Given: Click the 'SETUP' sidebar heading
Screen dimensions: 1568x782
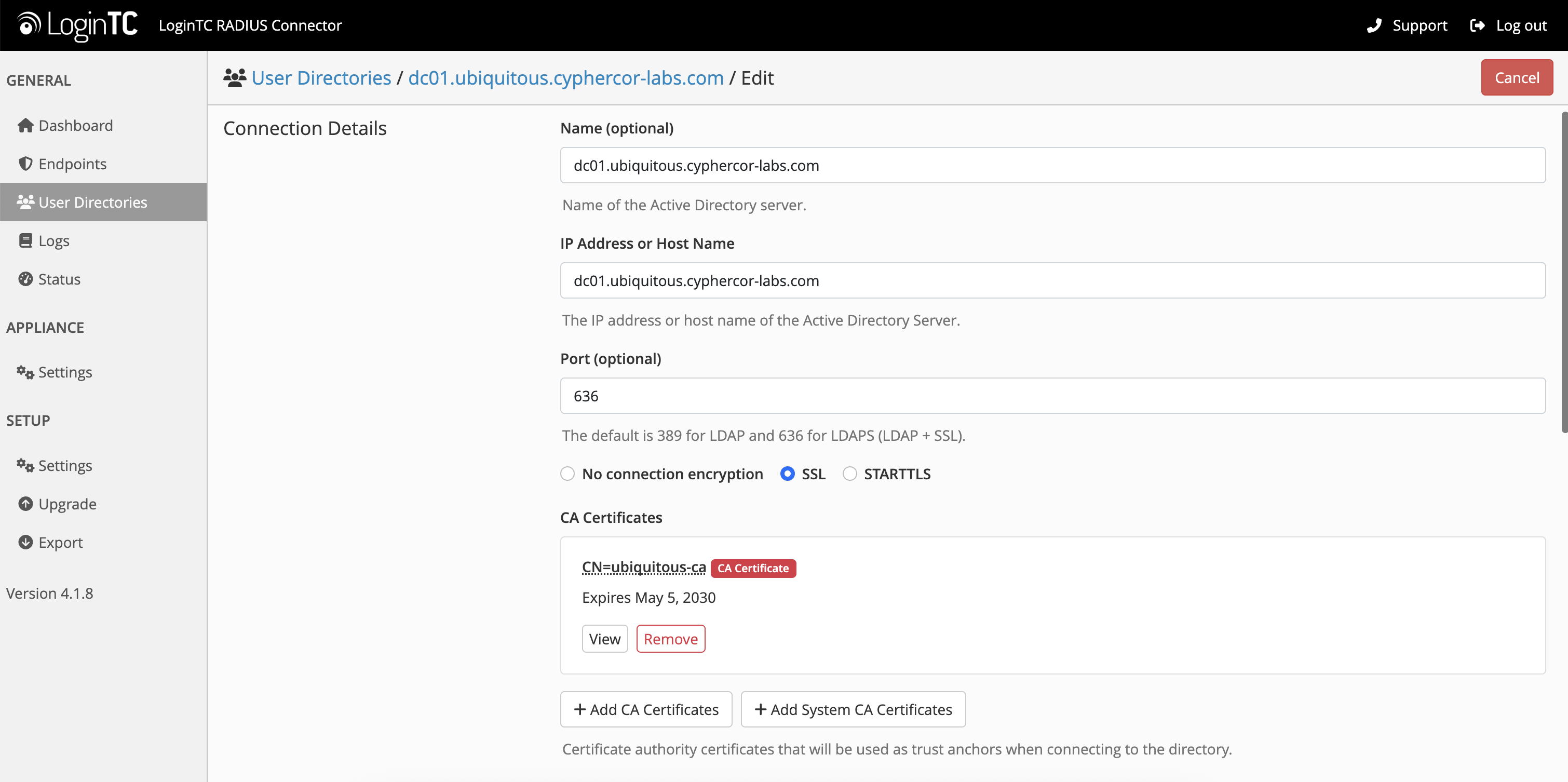Looking at the screenshot, I should click(28, 420).
